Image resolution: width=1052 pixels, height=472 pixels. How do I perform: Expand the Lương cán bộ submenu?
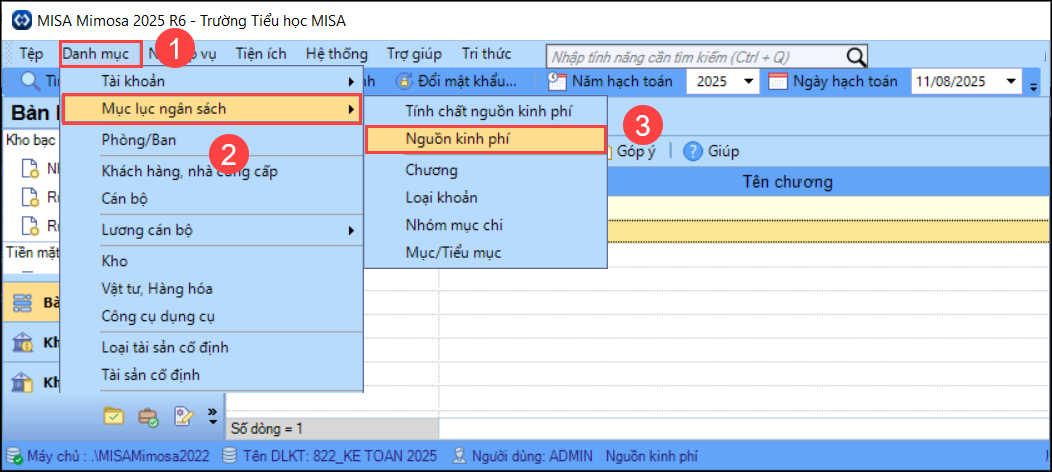351,231
